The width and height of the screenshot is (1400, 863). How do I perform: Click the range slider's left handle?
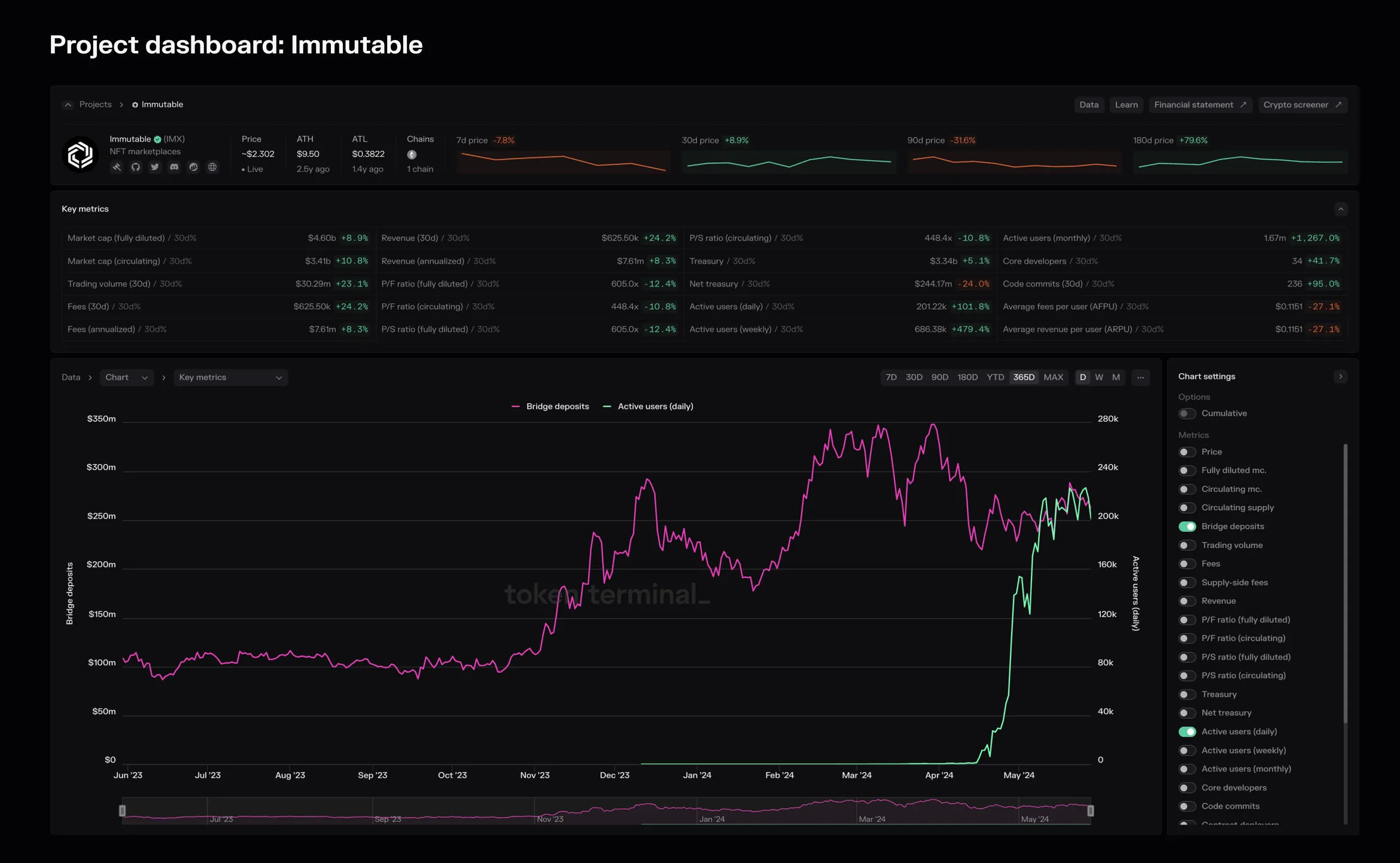(122, 811)
